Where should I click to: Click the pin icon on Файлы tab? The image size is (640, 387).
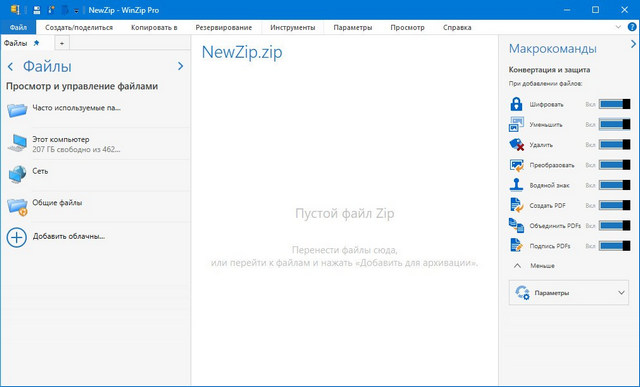(x=36, y=43)
